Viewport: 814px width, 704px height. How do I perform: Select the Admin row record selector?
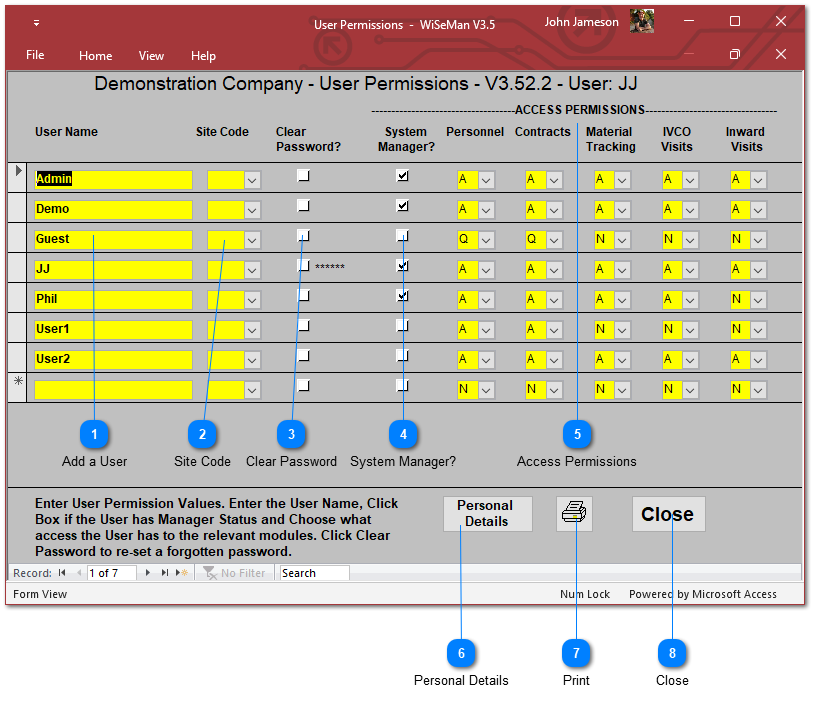(17, 178)
